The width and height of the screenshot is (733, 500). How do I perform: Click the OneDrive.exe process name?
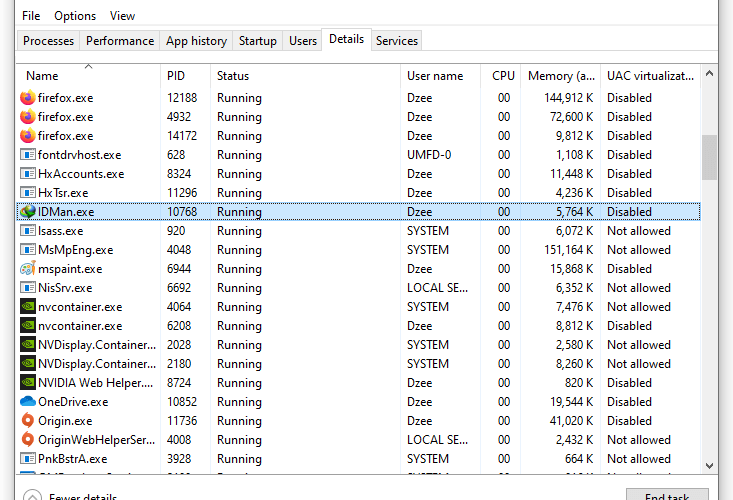pos(73,402)
